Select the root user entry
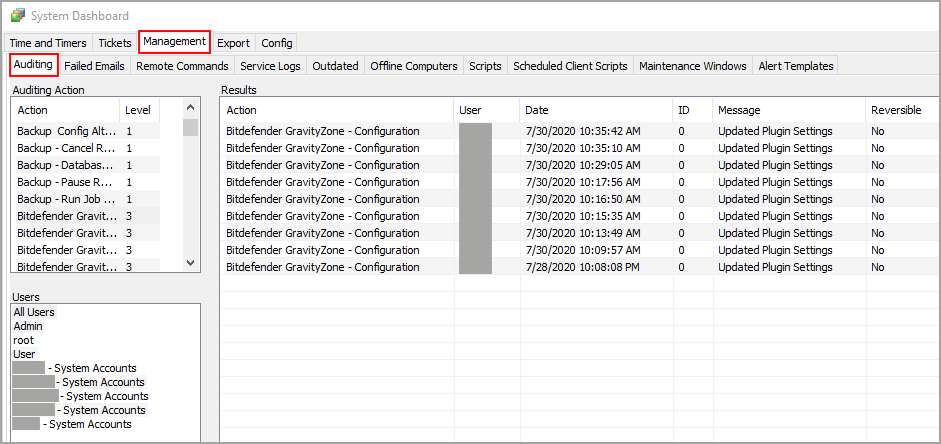 click(23, 340)
